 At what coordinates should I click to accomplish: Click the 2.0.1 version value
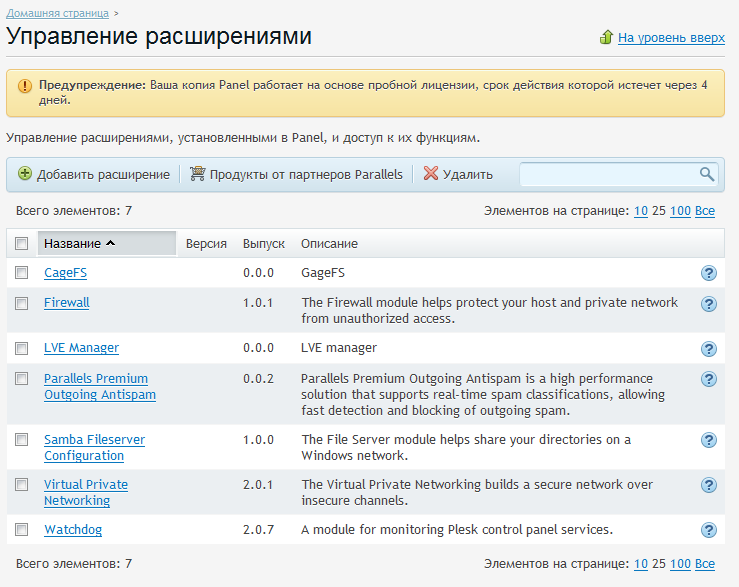tap(258, 485)
